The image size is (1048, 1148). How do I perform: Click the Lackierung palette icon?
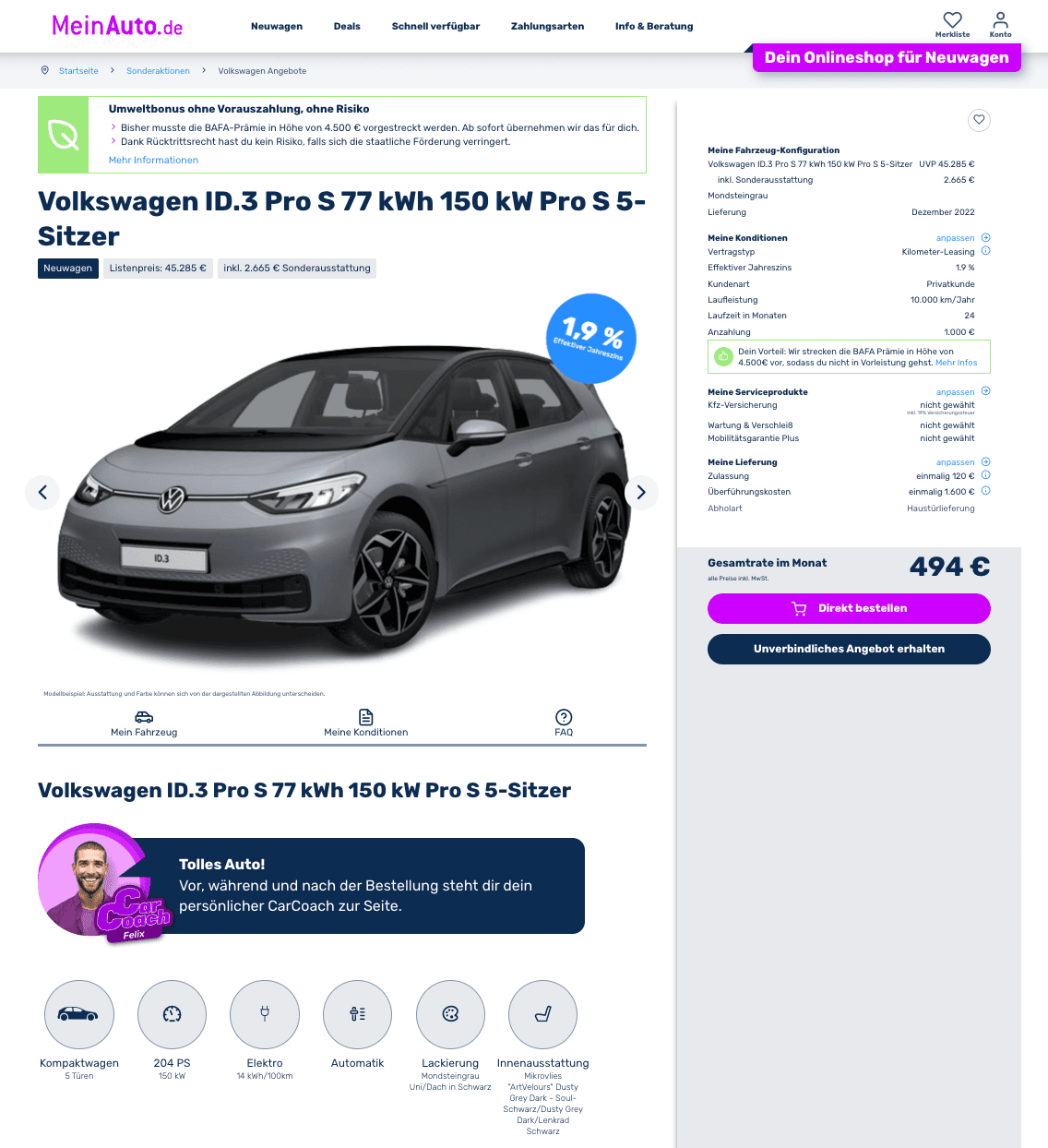(x=450, y=1014)
